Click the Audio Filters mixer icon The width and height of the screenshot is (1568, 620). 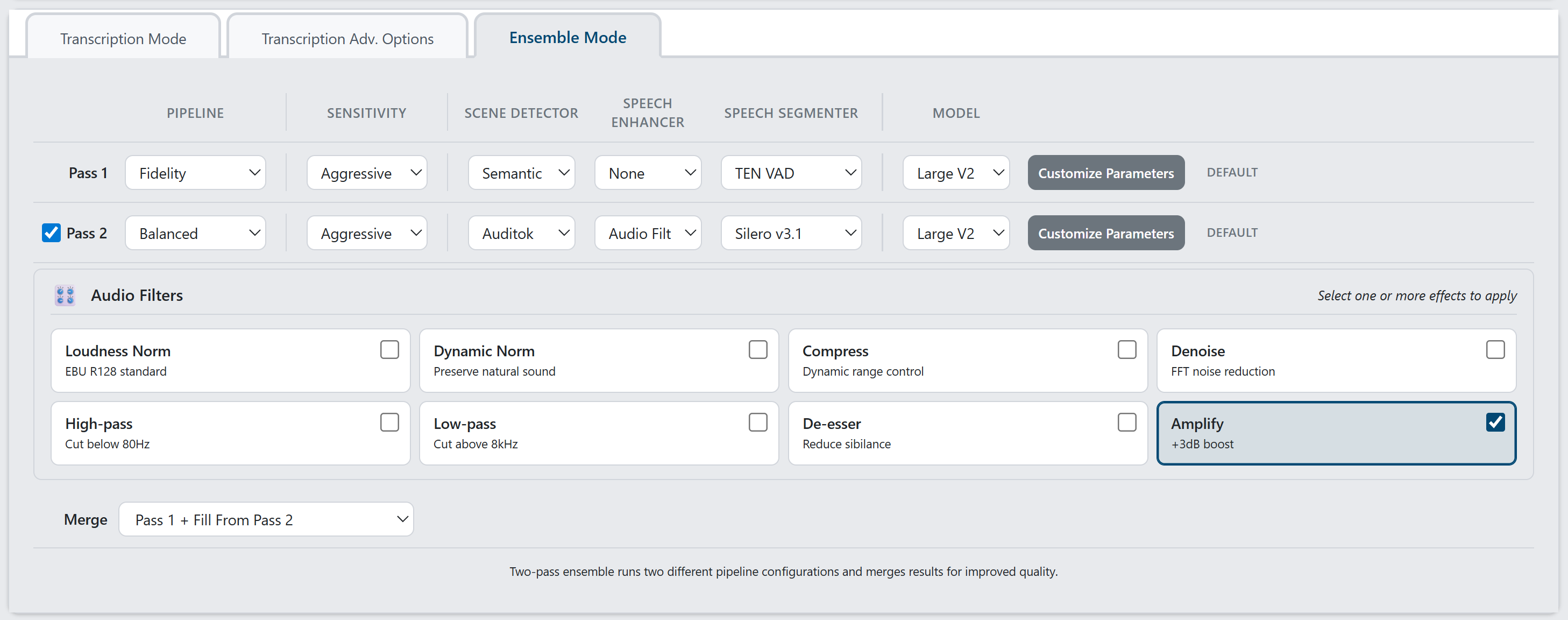coord(65,295)
